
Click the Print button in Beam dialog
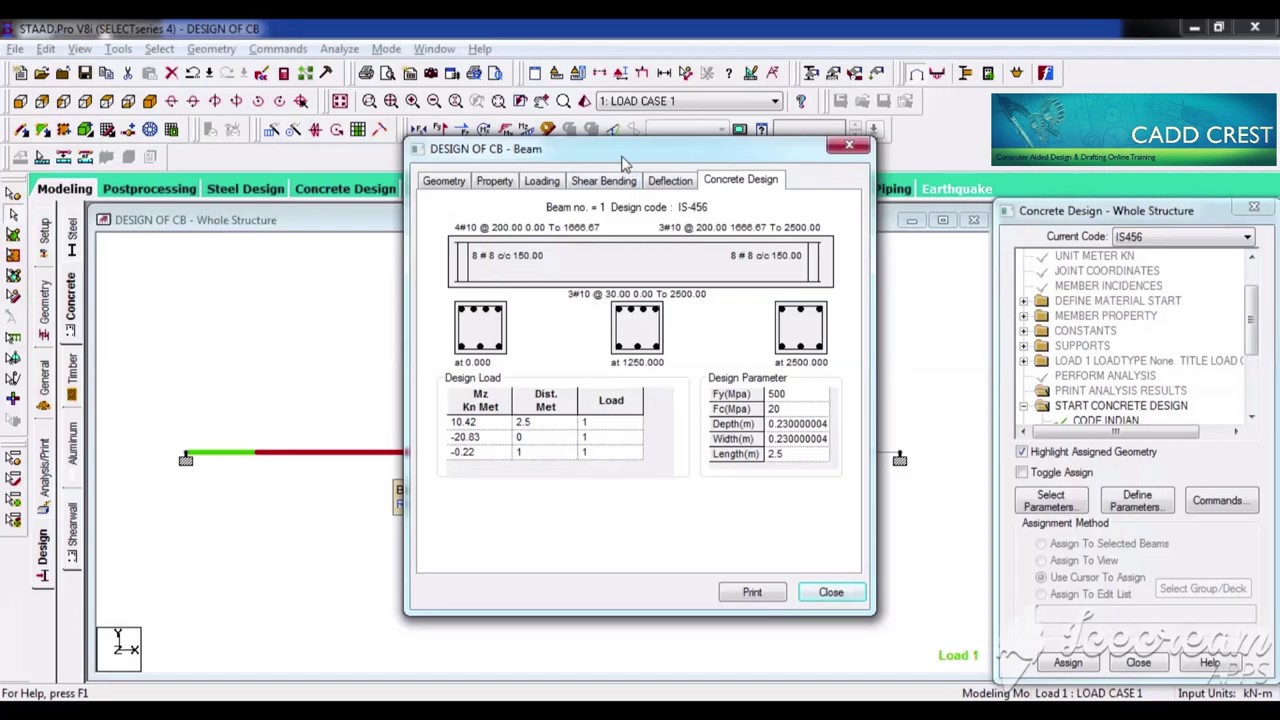pos(752,592)
